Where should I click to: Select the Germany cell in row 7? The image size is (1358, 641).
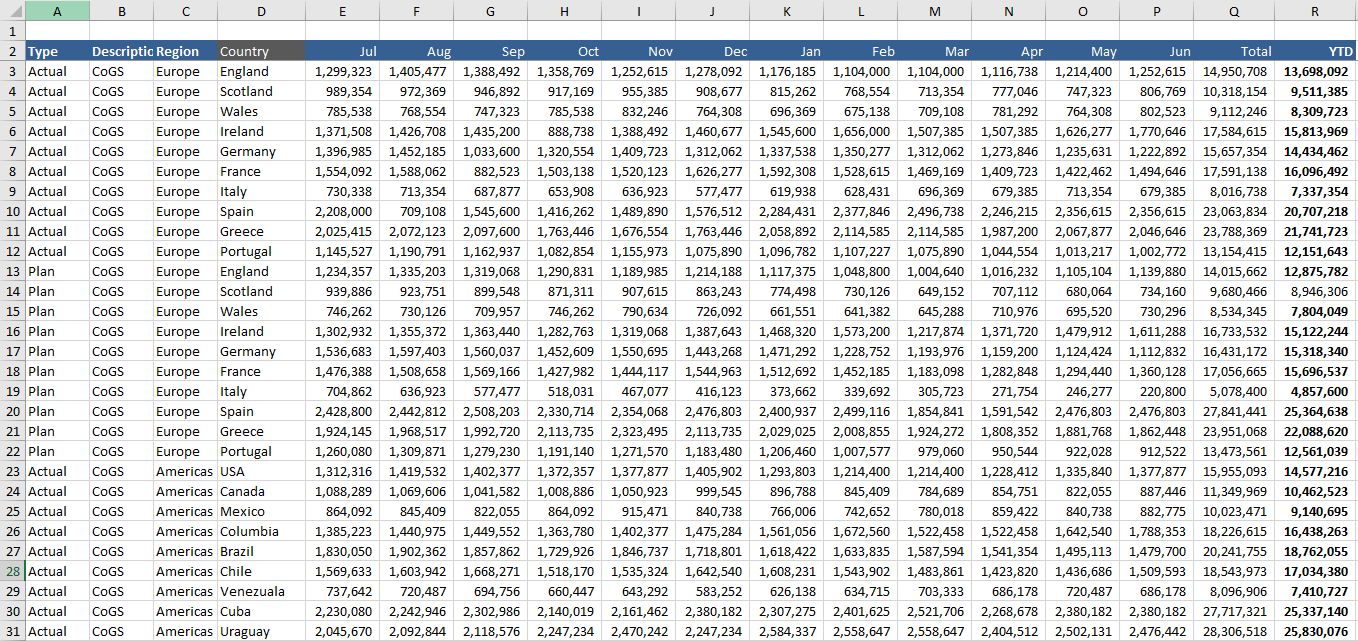click(261, 151)
